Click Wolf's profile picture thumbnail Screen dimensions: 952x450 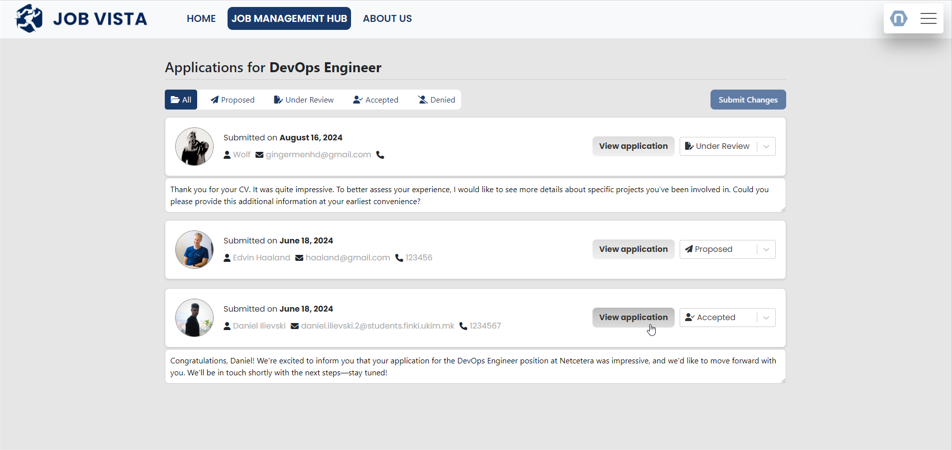(x=194, y=146)
